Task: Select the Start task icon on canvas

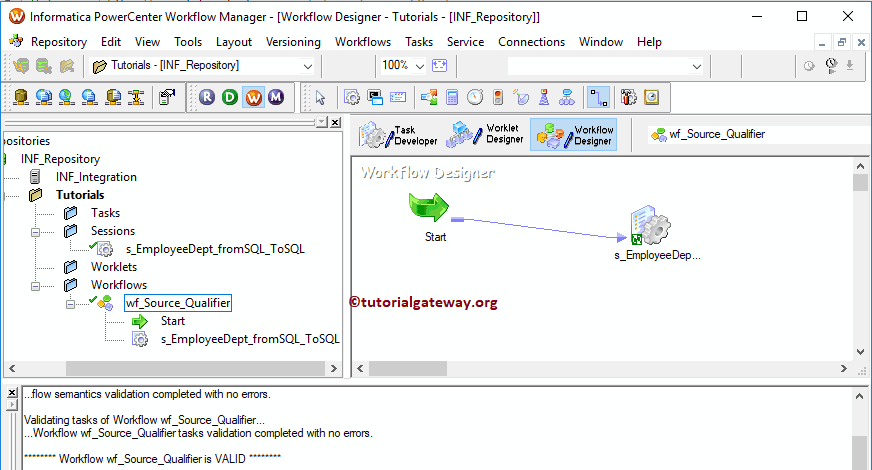Action: [x=428, y=207]
